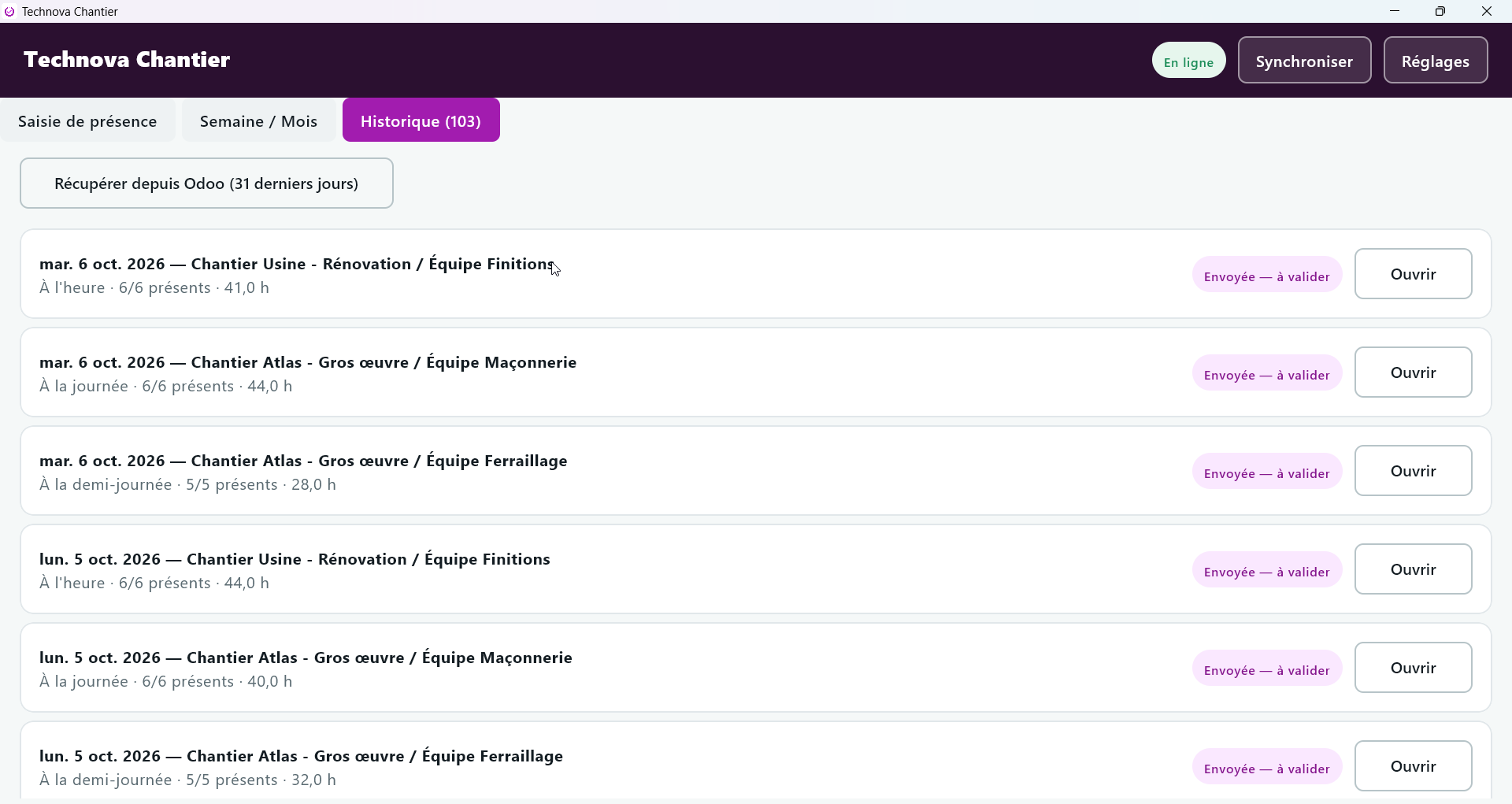
Task: Close the Technova Chantier window
Action: (x=1487, y=11)
